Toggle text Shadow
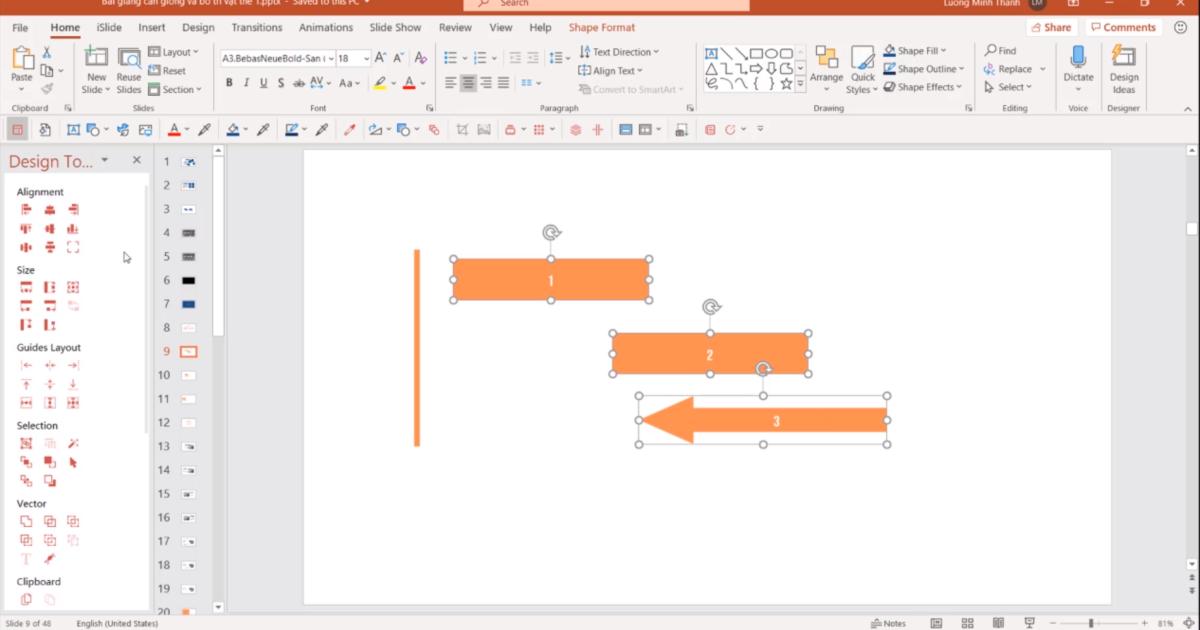 coord(281,83)
